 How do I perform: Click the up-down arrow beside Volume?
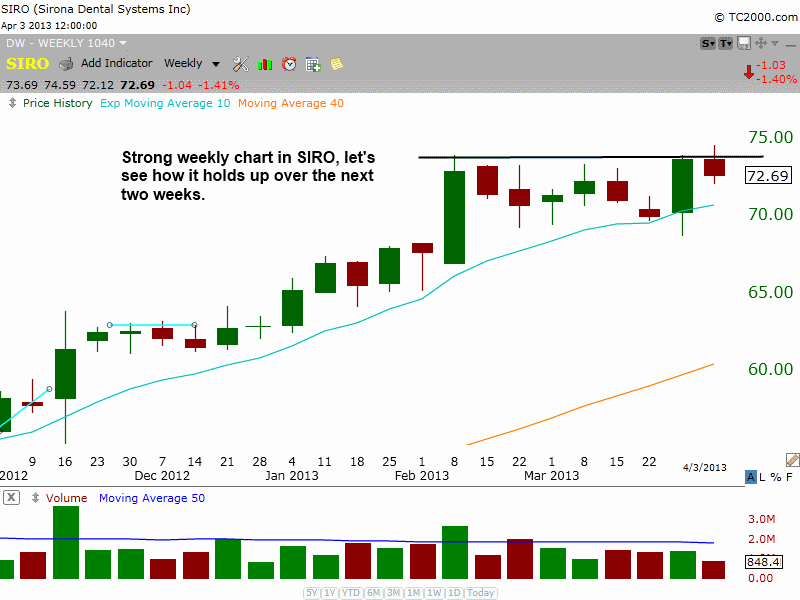35,497
